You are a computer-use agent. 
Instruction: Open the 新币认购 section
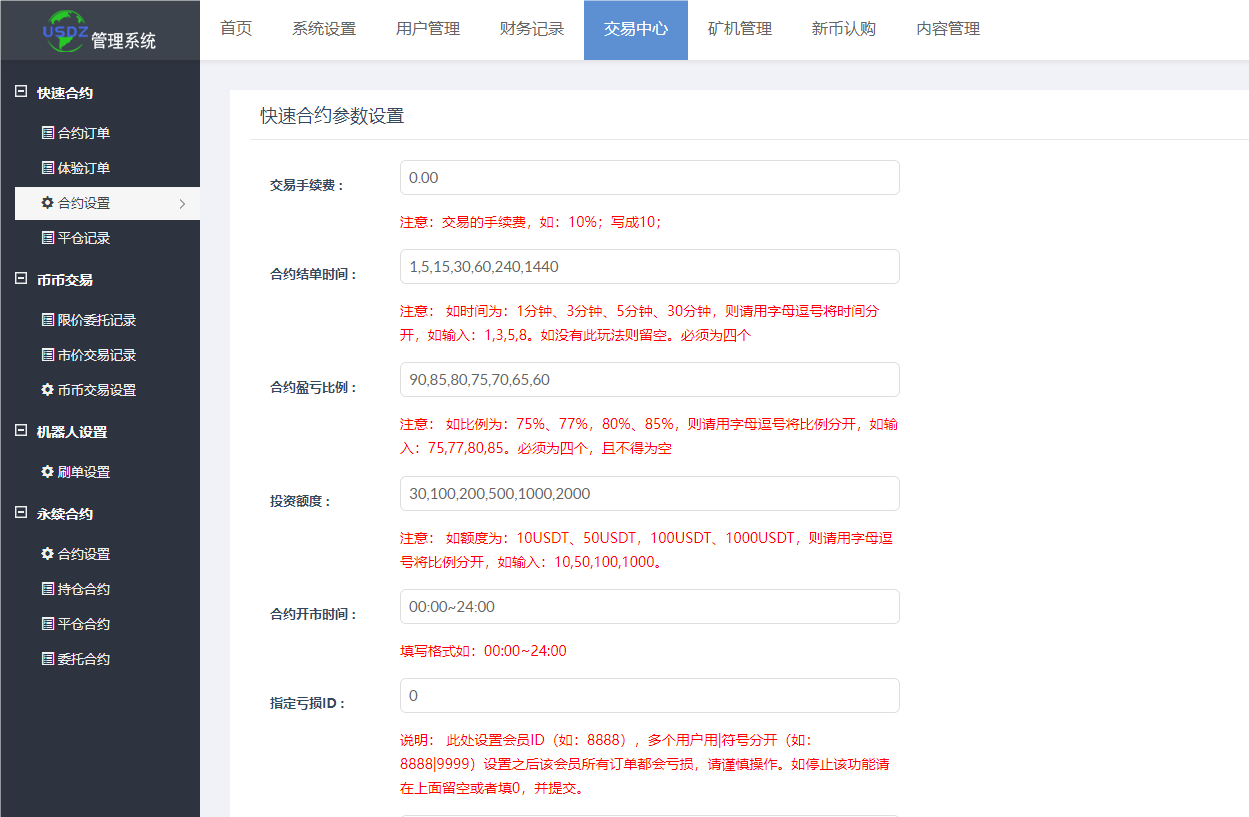tap(844, 29)
